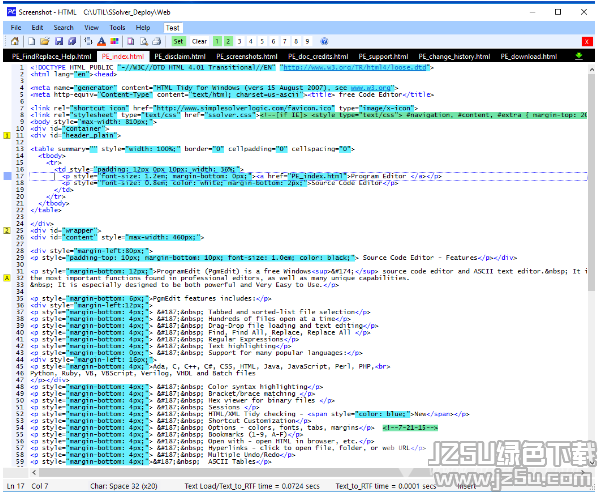This screenshot has height=492, width=598.
Task: Open the Tools menu
Action: pos(117,27)
